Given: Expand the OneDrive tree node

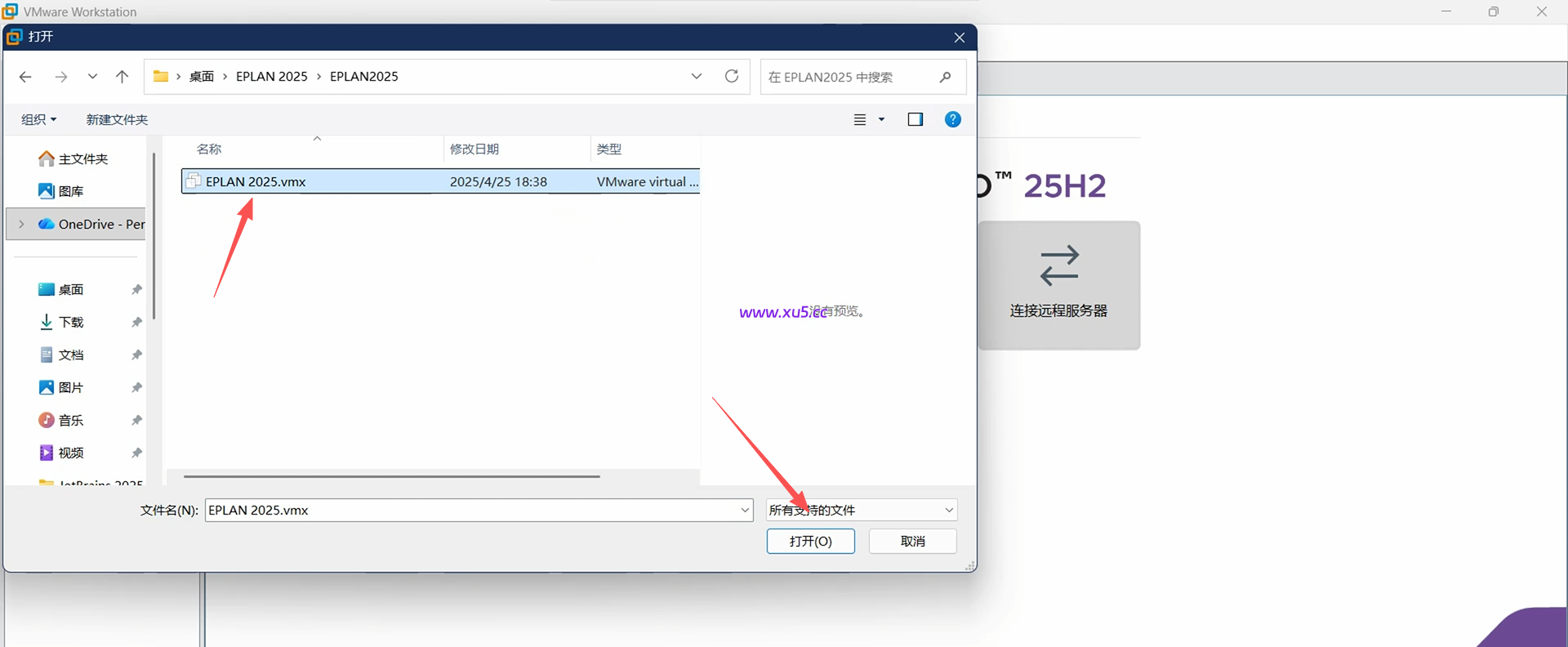Looking at the screenshot, I should 21,224.
